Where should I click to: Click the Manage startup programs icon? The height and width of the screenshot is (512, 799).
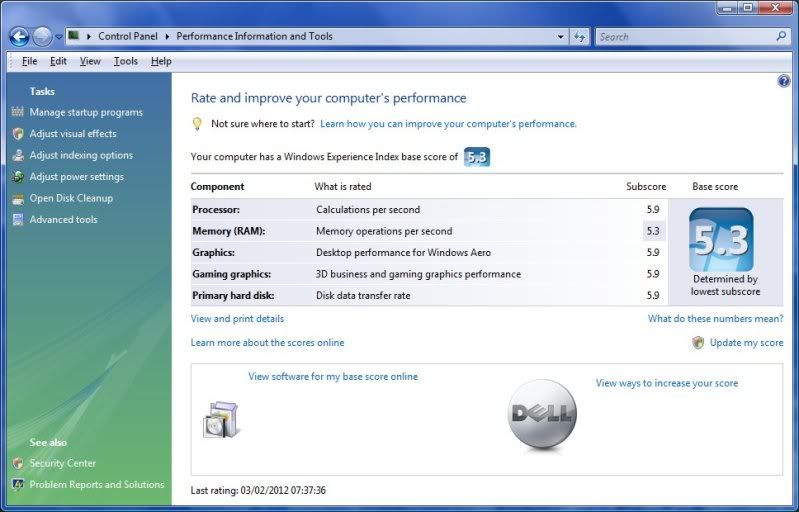[x=18, y=112]
